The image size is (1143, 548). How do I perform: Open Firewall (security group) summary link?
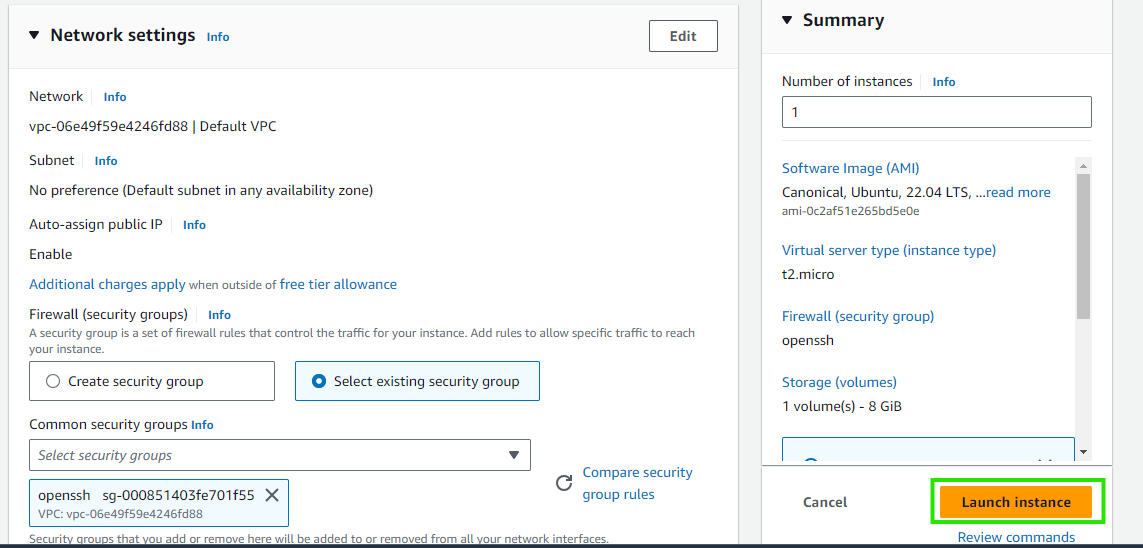[x=858, y=316]
